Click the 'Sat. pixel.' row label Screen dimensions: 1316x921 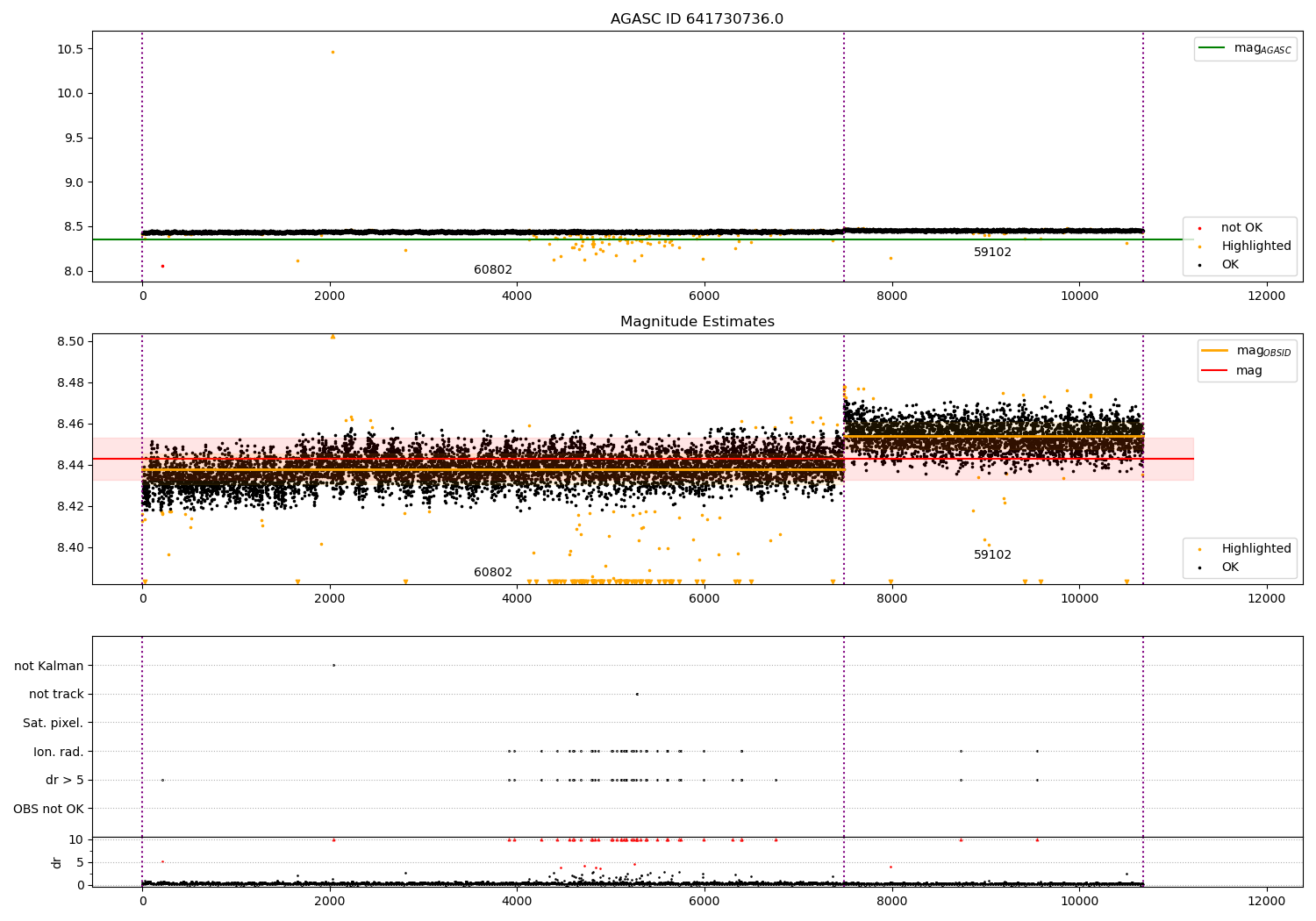pyautogui.click(x=54, y=724)
